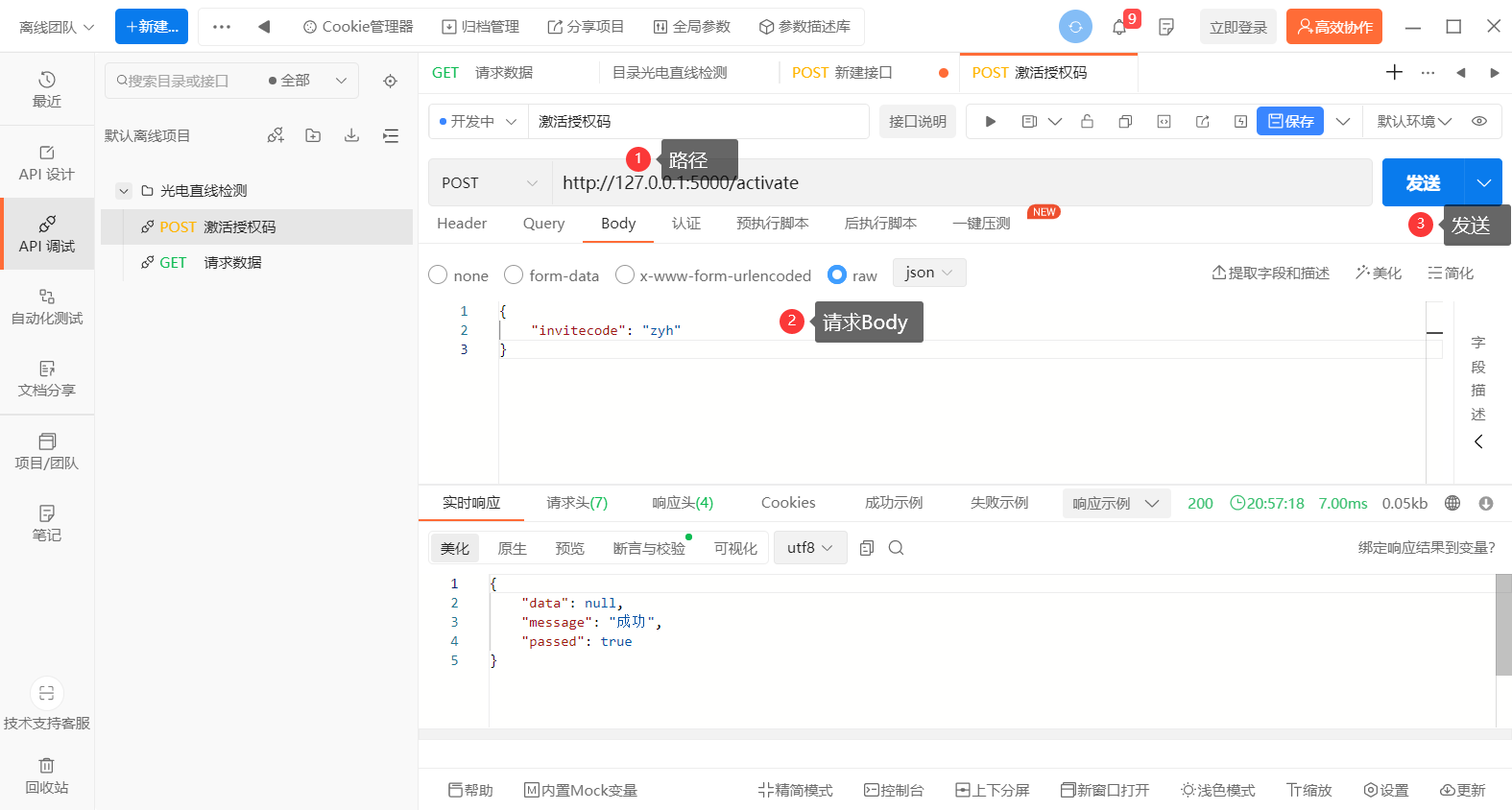Switch to the 预执行脚本 tab
1512x810 pixels.
(x=773, y=223)
